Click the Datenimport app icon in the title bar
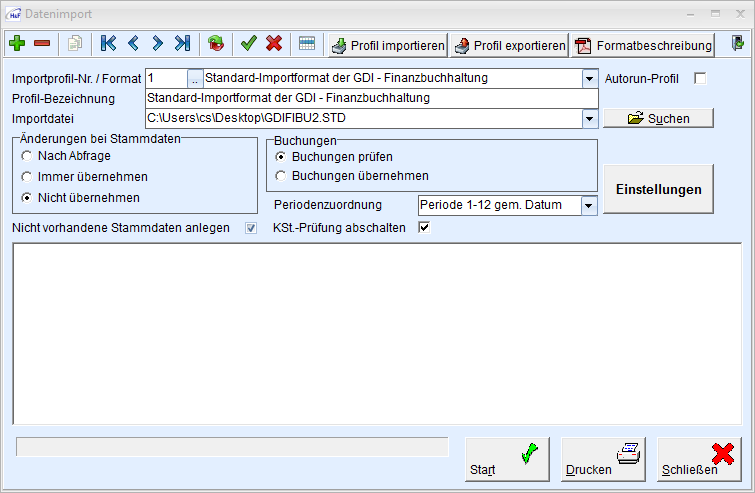The width and height of the screenshot is (755, 493). click(13, 14)
